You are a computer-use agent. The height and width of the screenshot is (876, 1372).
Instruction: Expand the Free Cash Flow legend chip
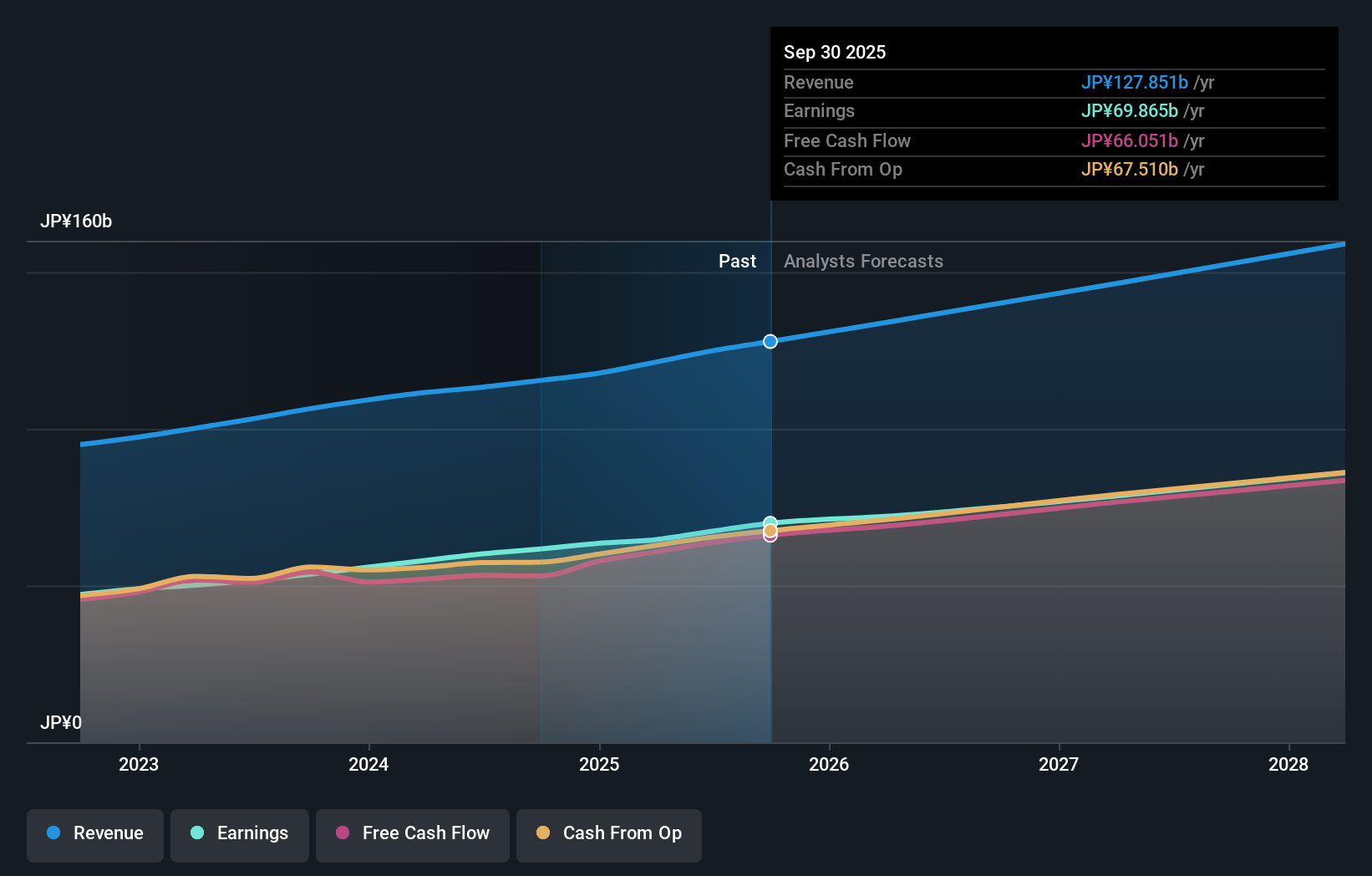[412, 833]
